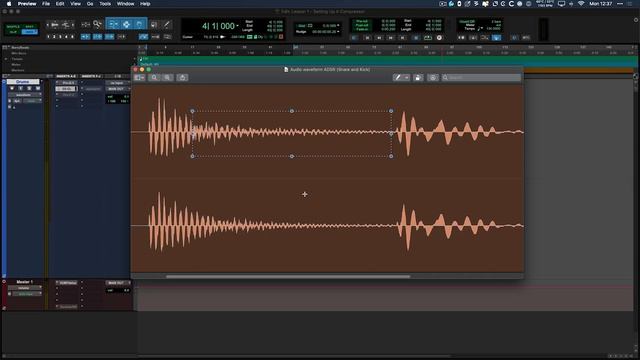
Task: Click the Record transport button
Action: point(439,38)
